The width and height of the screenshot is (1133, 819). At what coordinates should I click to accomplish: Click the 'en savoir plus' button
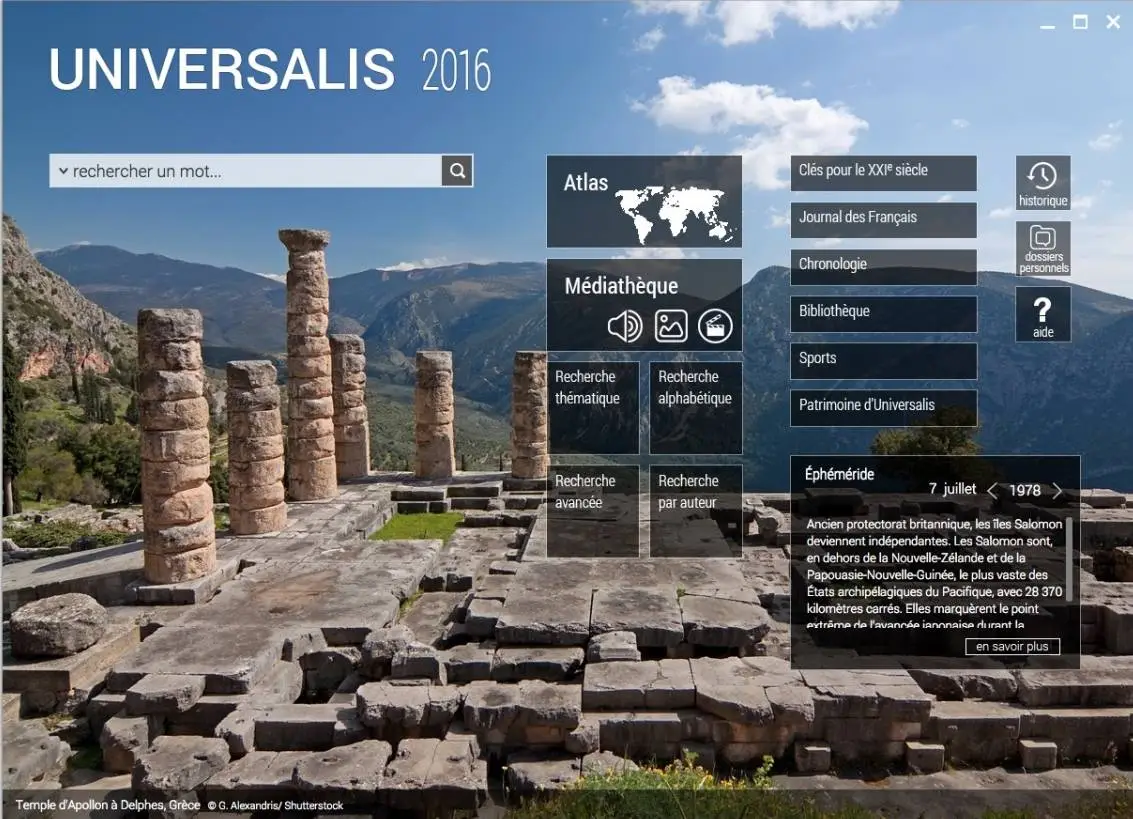coord(1012,646)
